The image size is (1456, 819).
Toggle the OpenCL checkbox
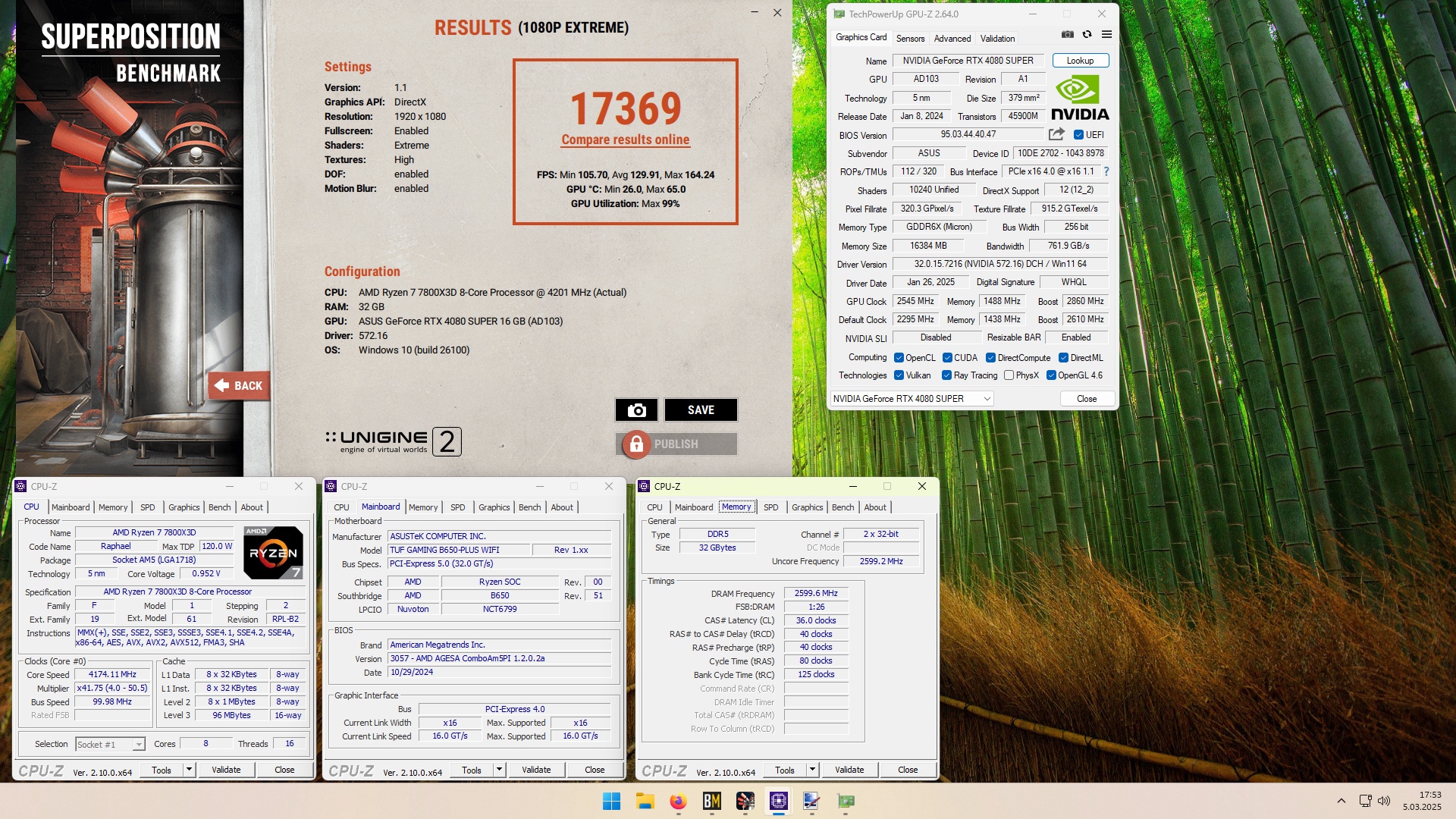click(x=899, y=358)
